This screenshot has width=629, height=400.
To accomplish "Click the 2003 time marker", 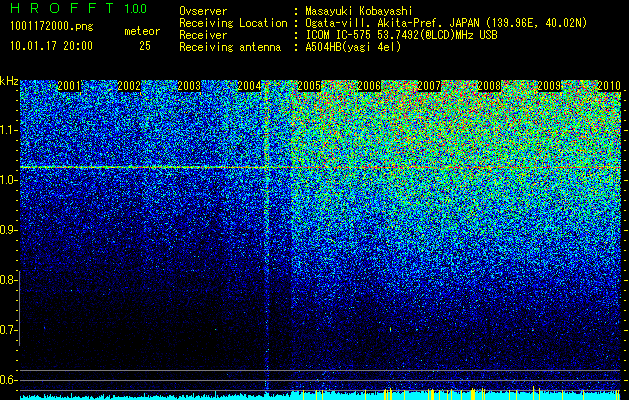I will pyautogui.click(x=189, y=86).
